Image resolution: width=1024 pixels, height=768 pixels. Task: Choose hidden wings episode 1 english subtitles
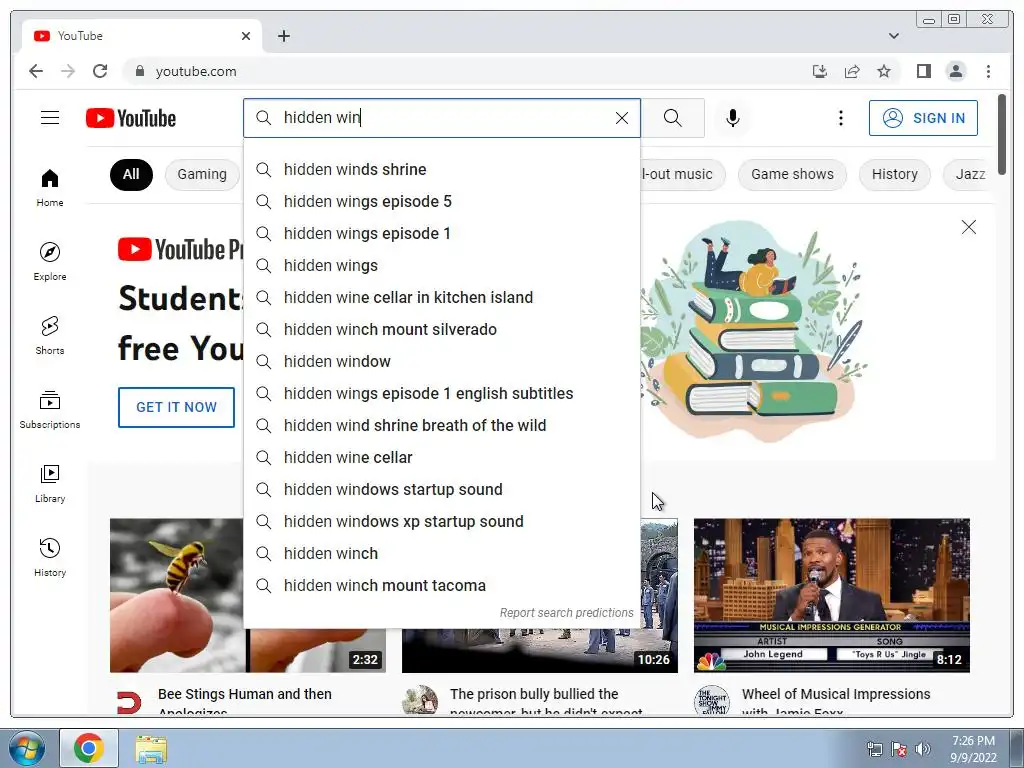(x=442, y=393)
